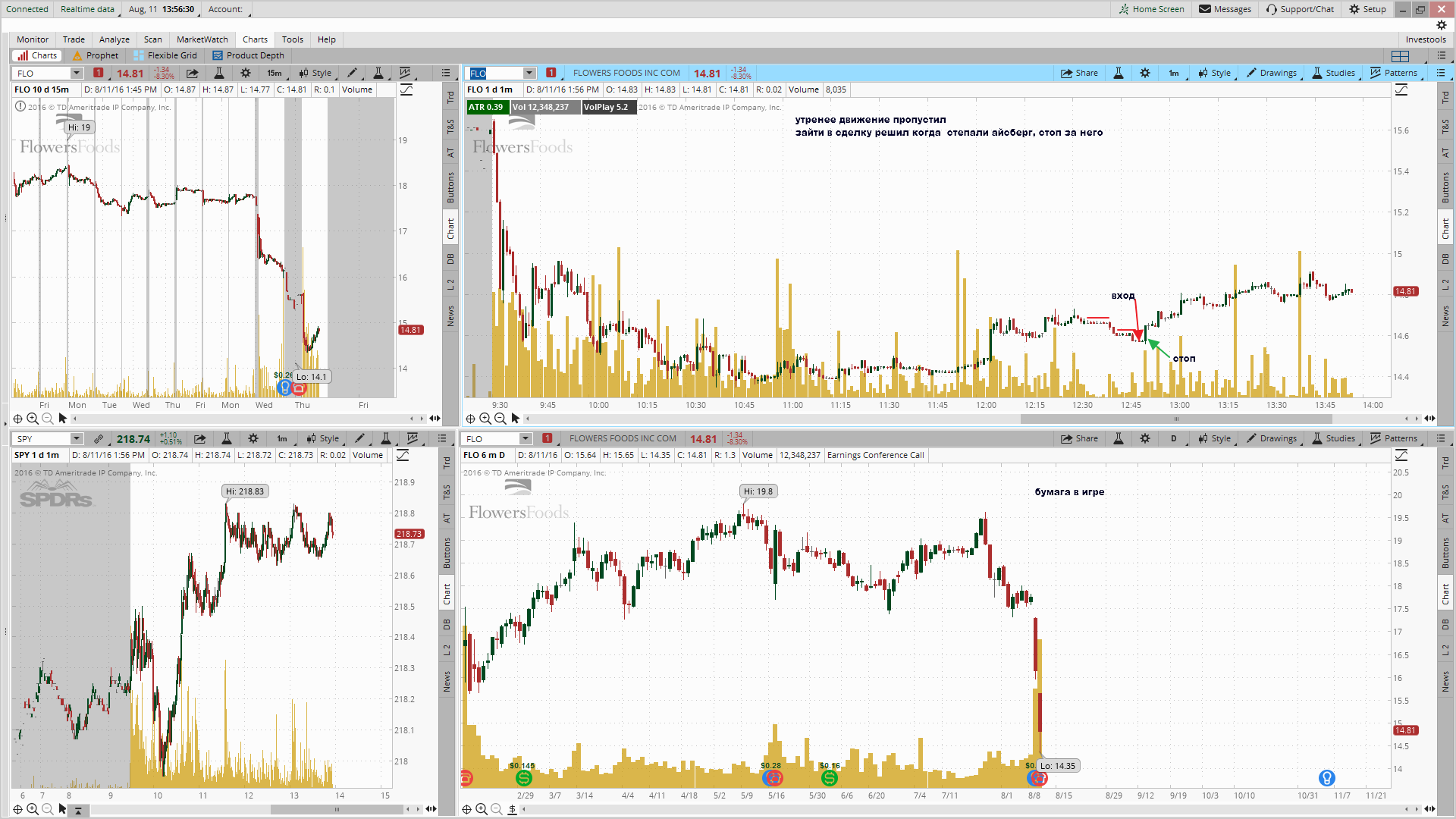Open the chart grid layout selector
This screenshot has height=819, width=1456.
pos(1401,56)
